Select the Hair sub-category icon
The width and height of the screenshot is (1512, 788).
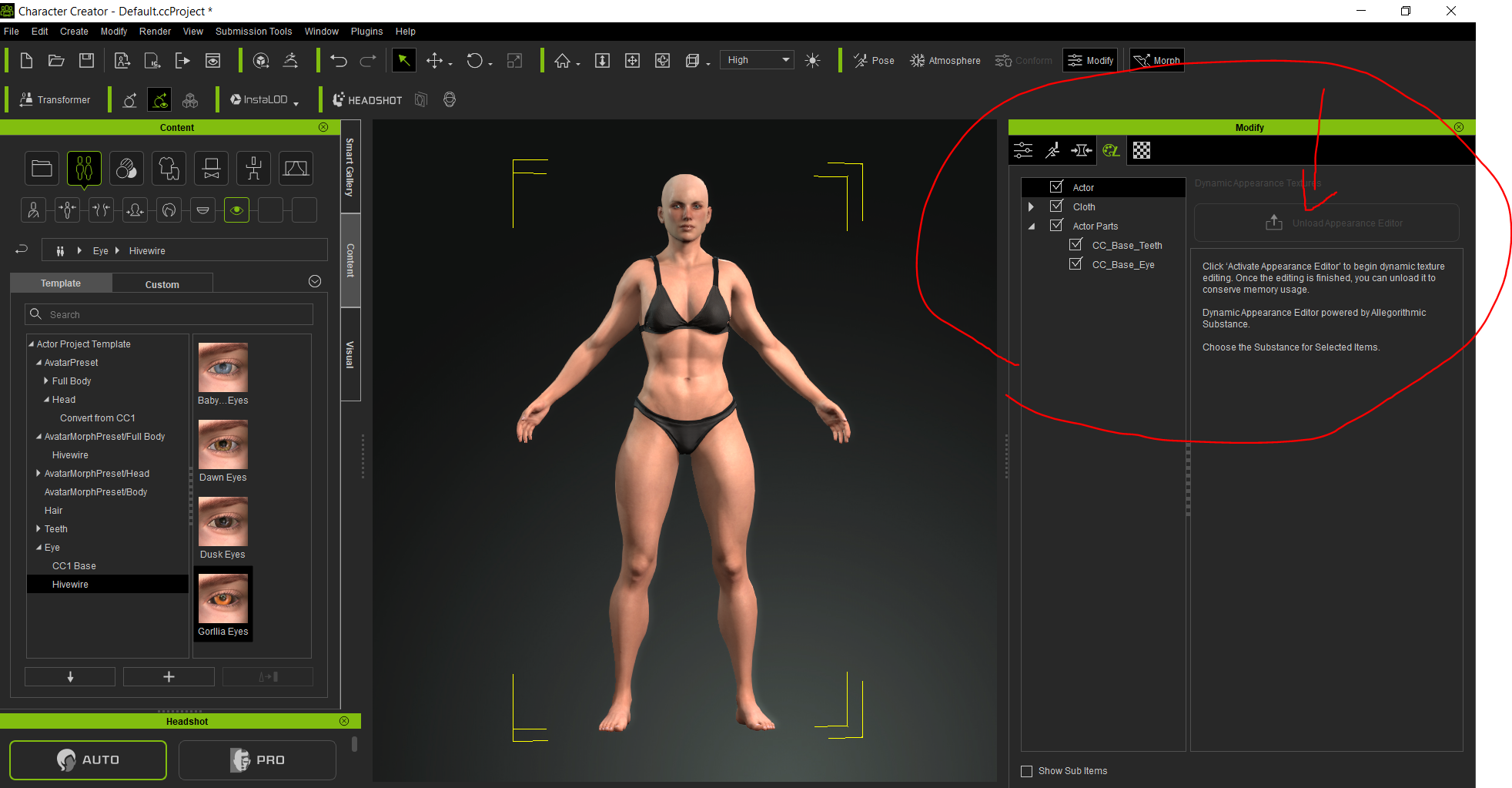[169, 210]
